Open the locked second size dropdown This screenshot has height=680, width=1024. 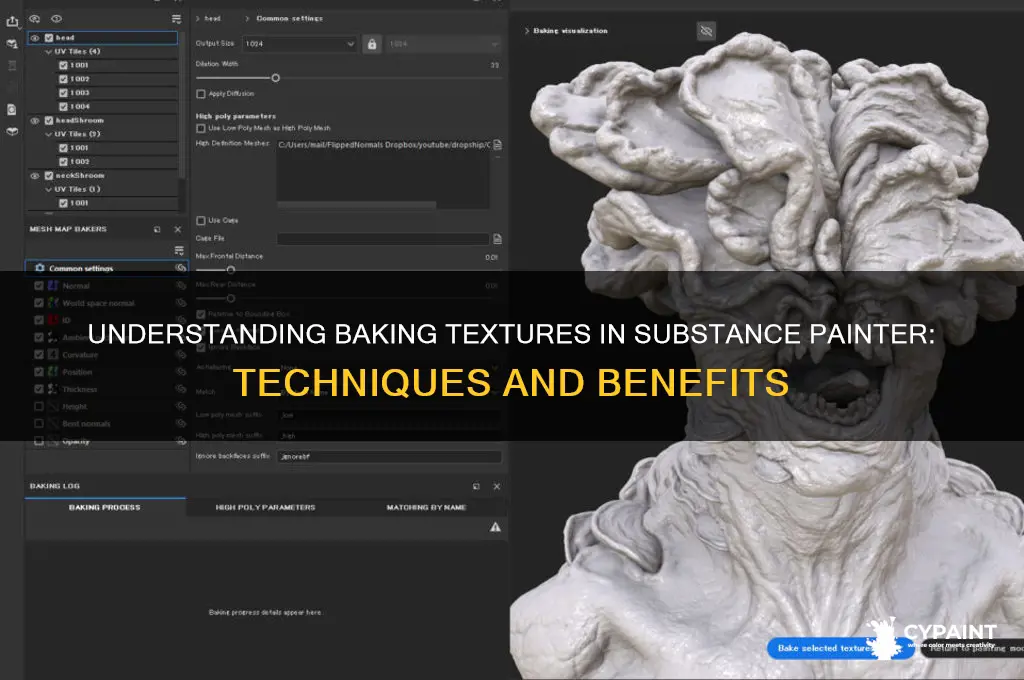click(x=444, y=44)
